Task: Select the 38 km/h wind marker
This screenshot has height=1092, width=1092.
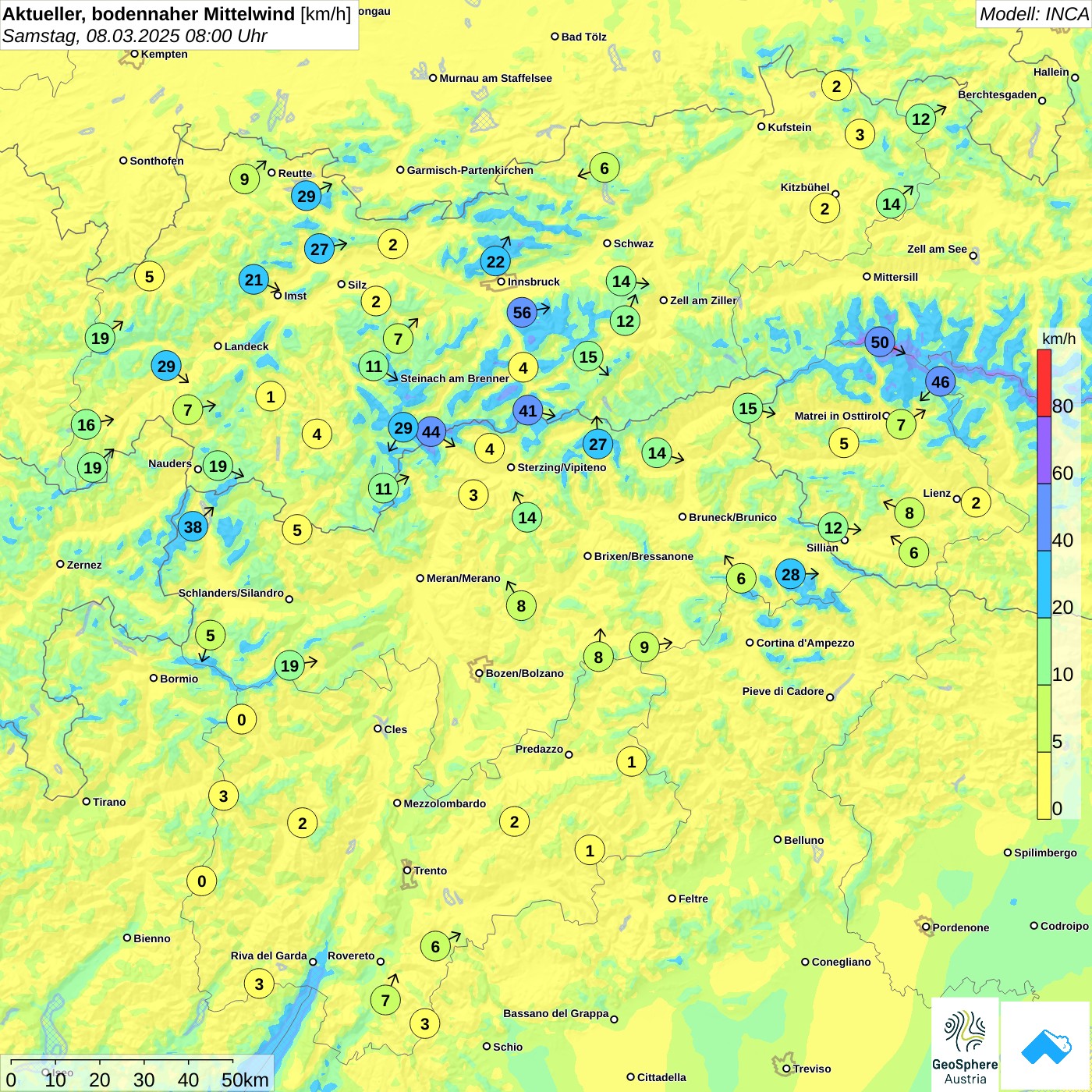Action: (x=193, y=526)
